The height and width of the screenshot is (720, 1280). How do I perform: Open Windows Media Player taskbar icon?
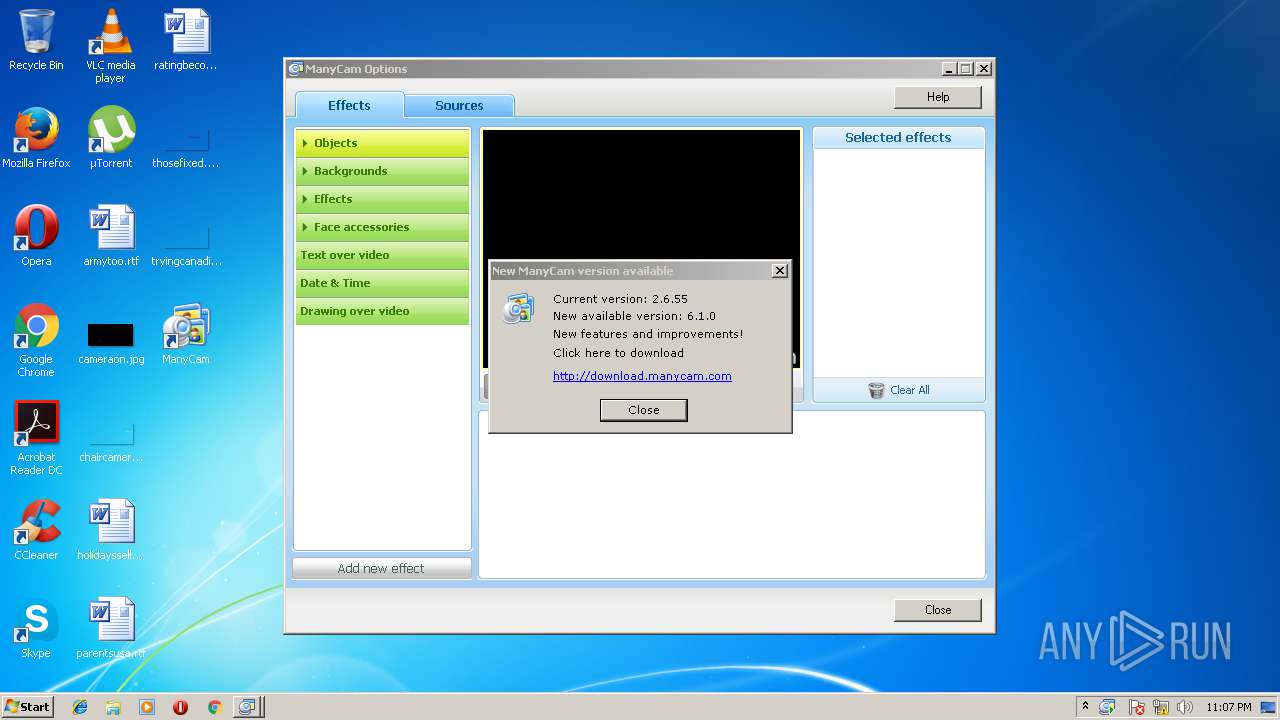coord(147,707)
